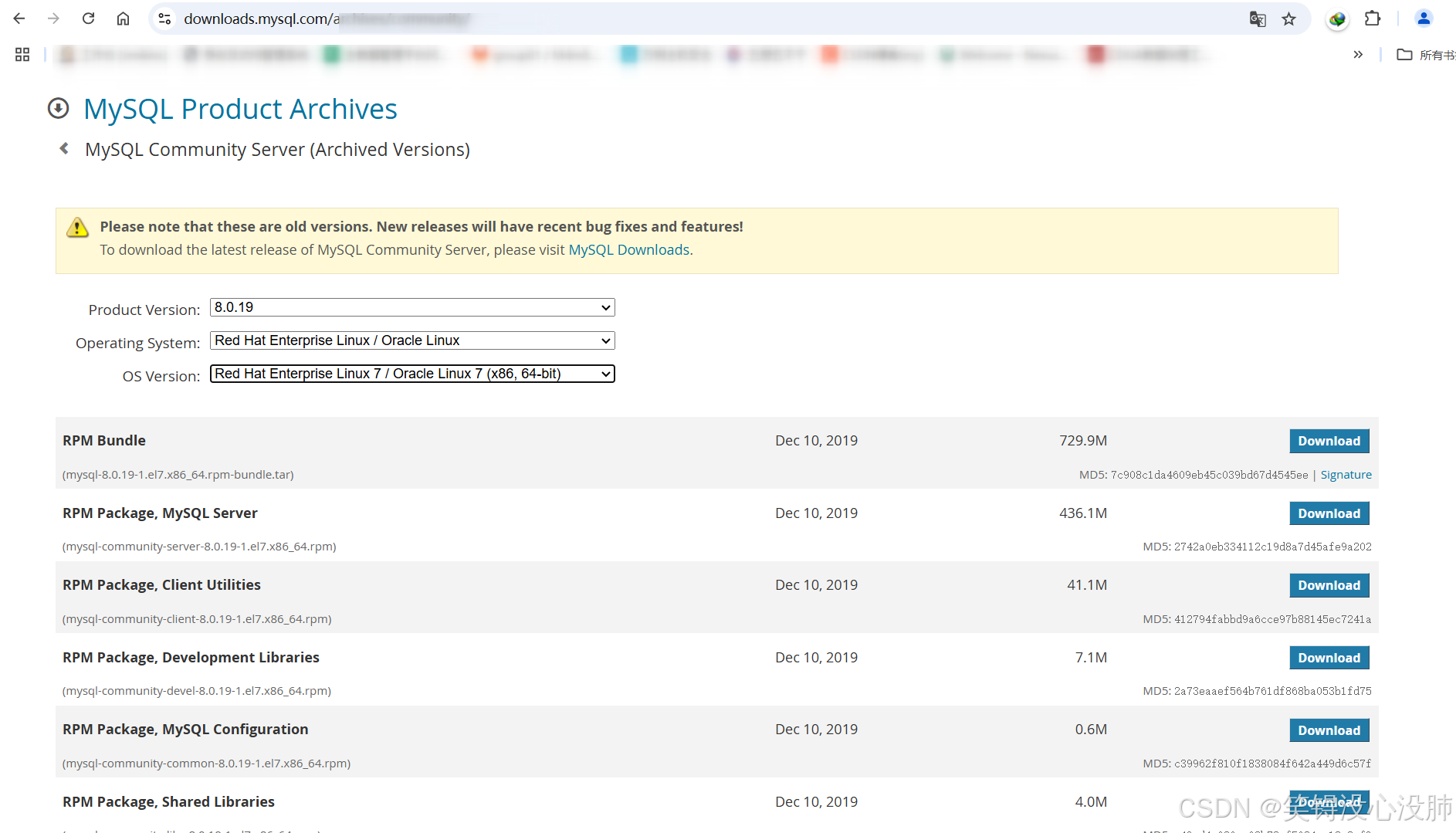The width and height of the screenshot is (1456, 833).
Task: Download RPM Package, Development Libraries
Action: (x=1329, y=658)
